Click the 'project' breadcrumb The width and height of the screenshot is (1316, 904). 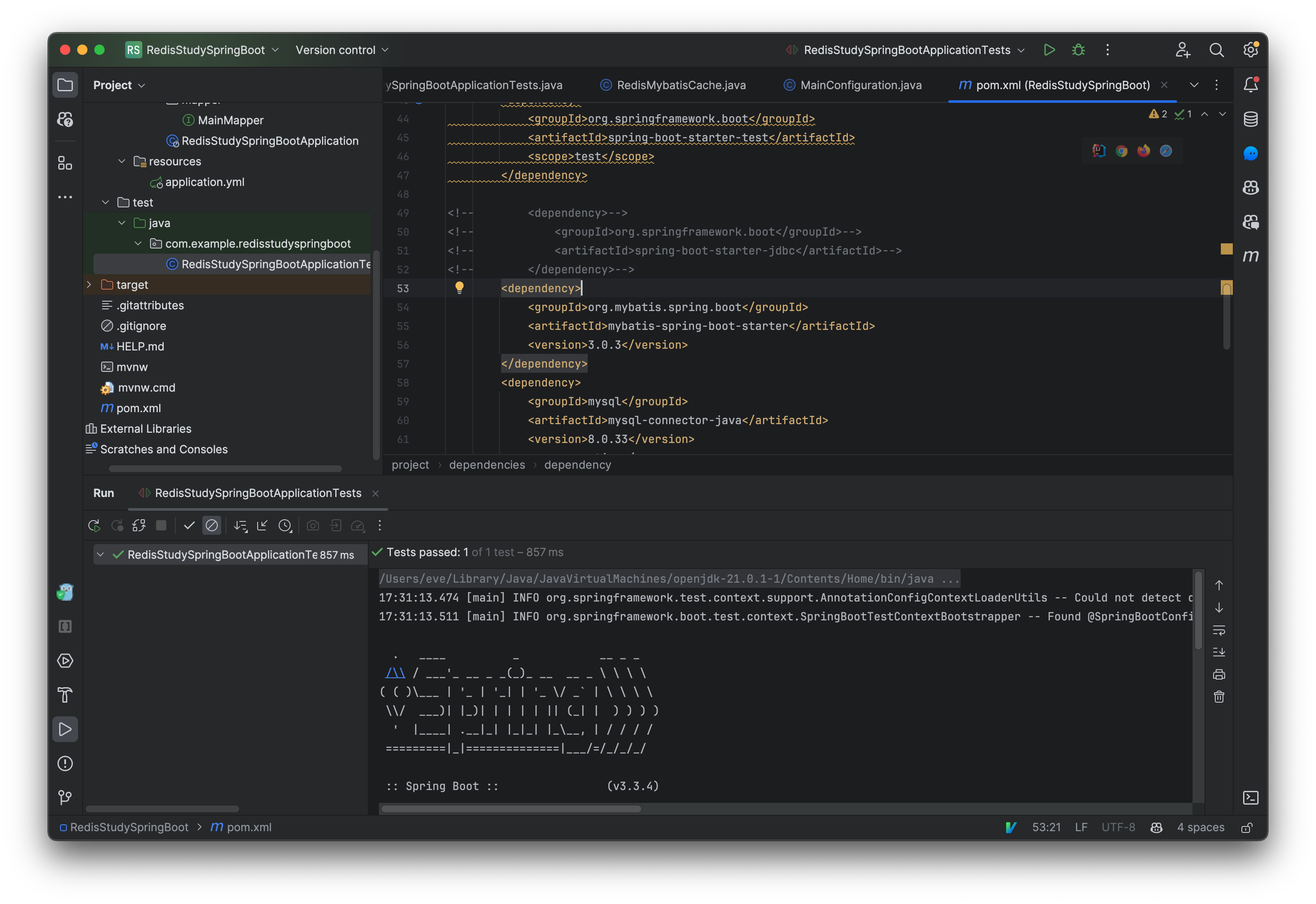[x=410, y=465]
